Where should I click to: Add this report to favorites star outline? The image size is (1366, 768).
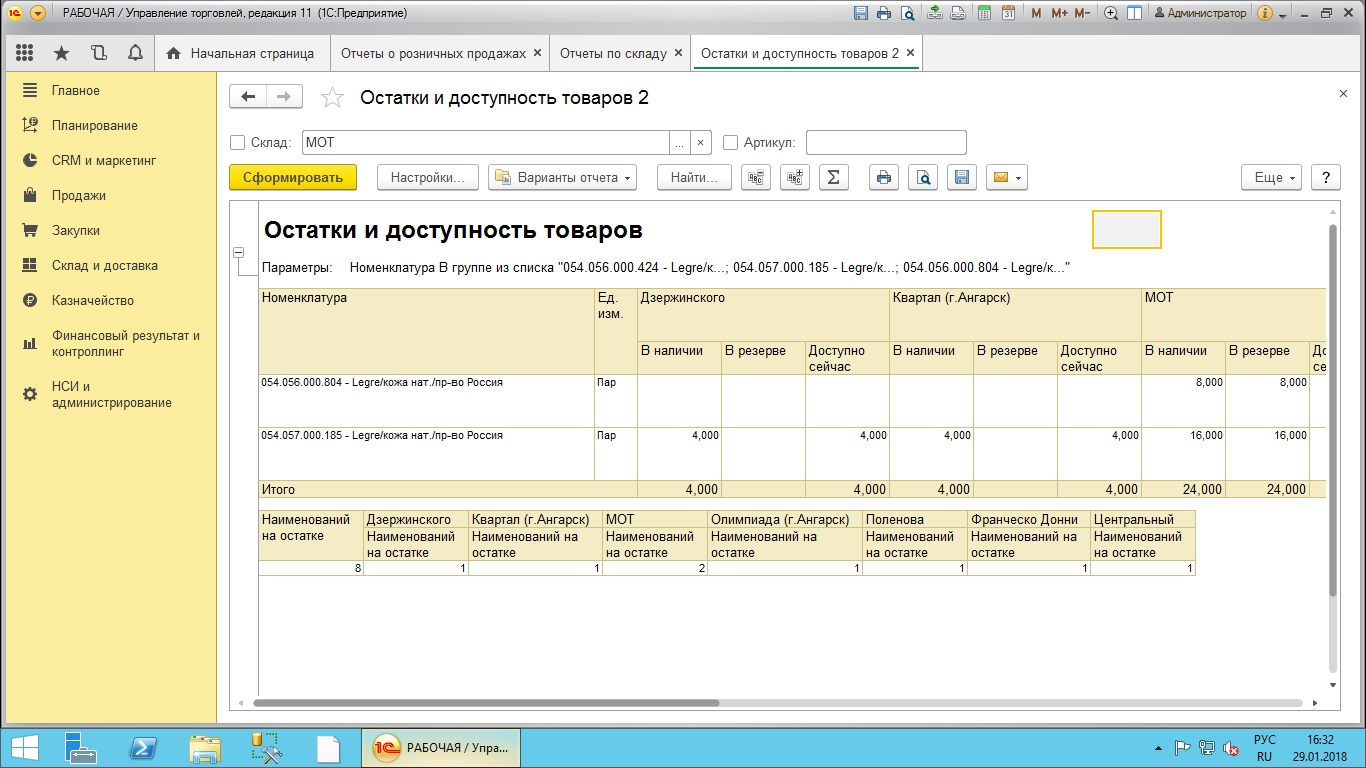tap(332, 97)
